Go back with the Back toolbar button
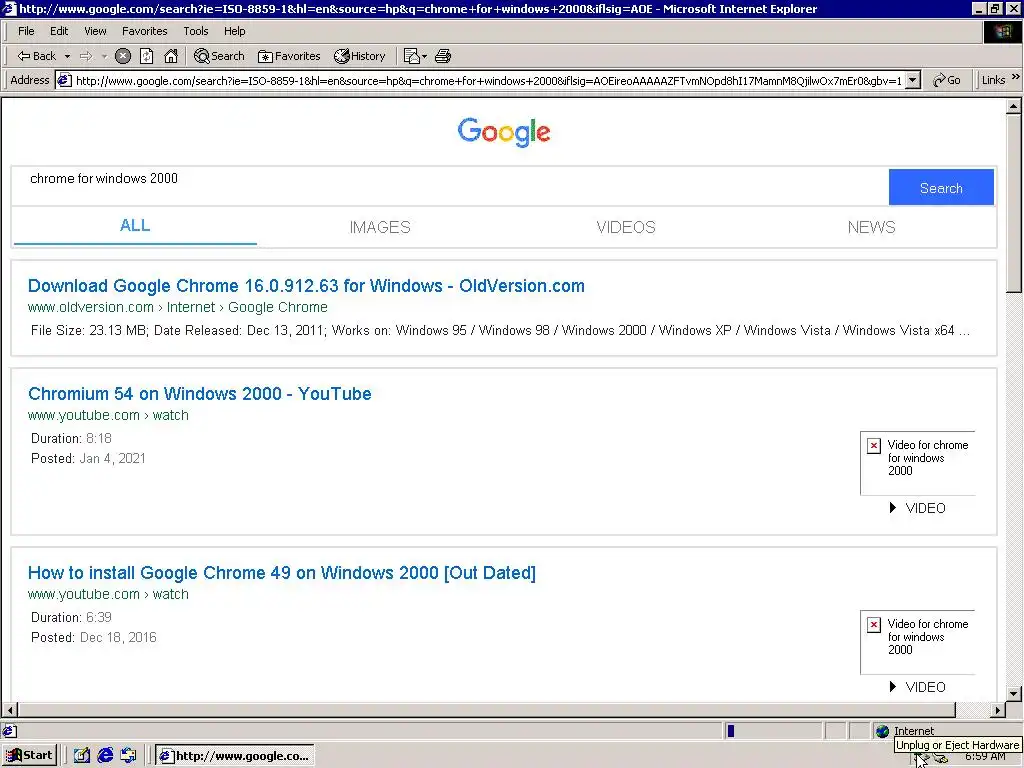This screenshot has width=1024, height=768. click(37, 56)
